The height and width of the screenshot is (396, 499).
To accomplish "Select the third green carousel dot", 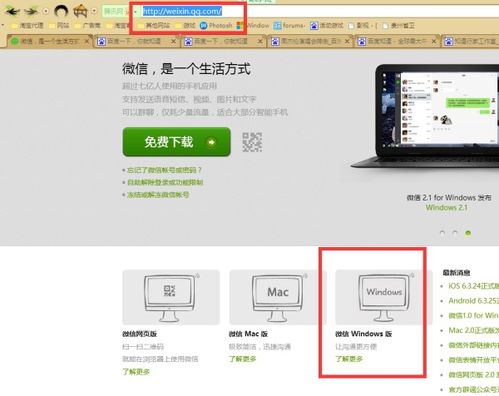I will [468, 233].
